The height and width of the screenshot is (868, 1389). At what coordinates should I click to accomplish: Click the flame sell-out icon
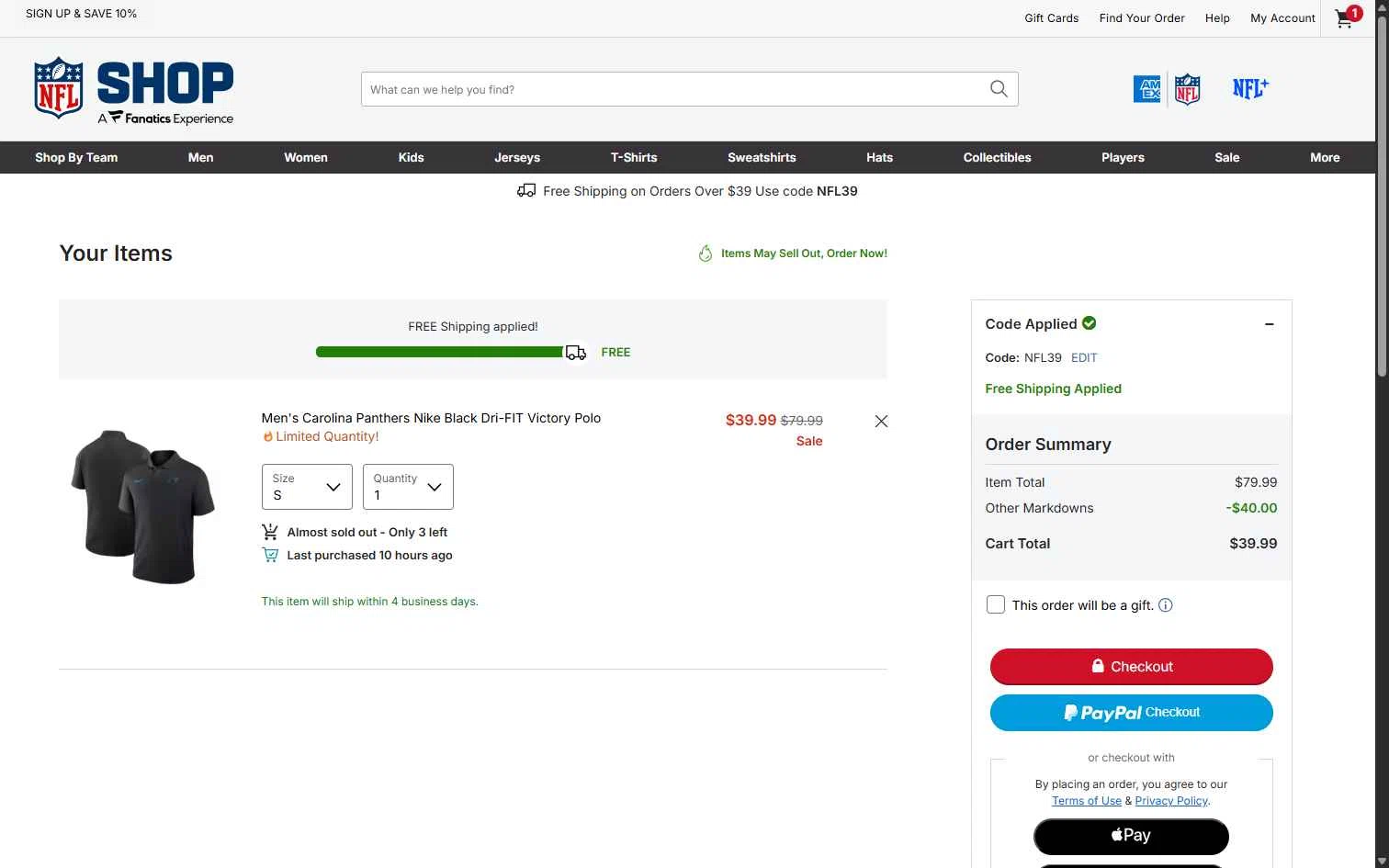[x=706, y=254]
